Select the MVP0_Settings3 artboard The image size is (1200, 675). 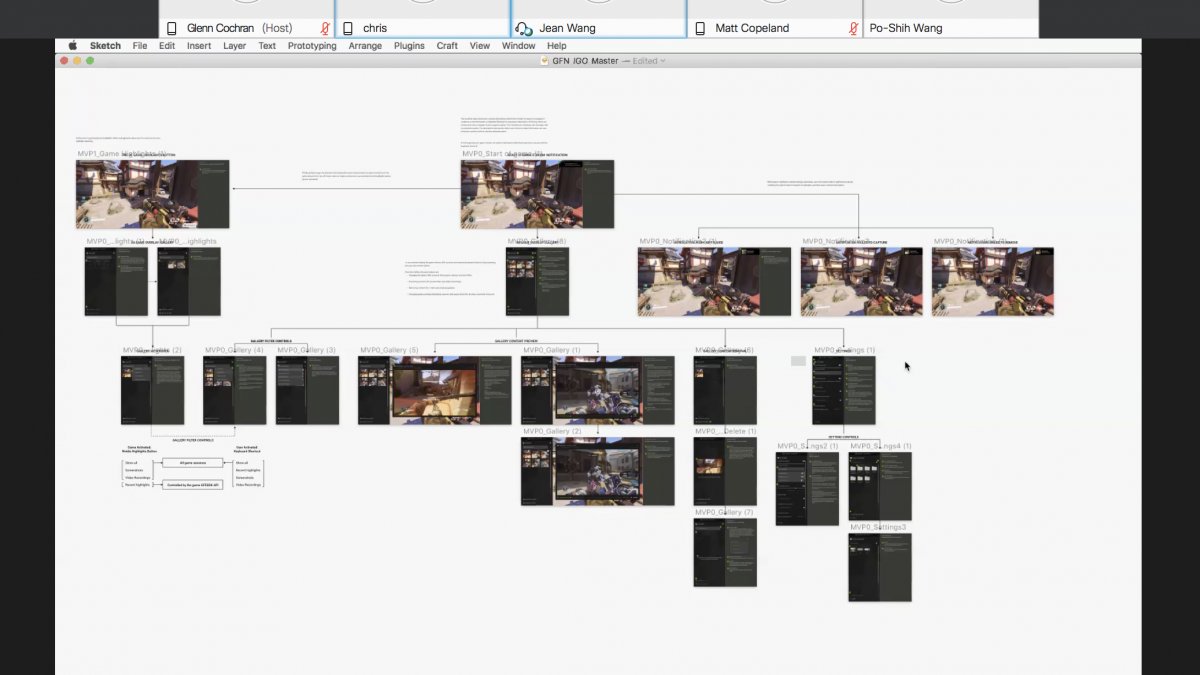click(x=880, y=567)
